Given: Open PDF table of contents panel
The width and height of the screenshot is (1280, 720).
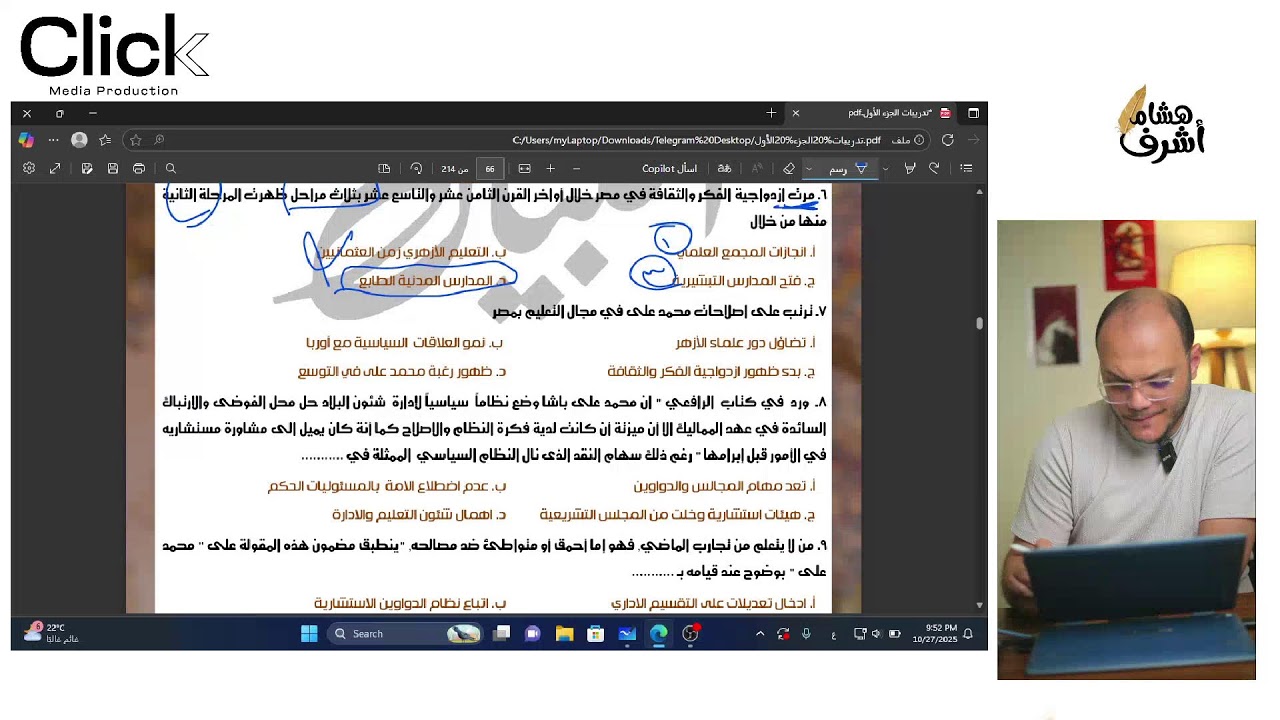Looking at the screenshot, I should [966, 168].
